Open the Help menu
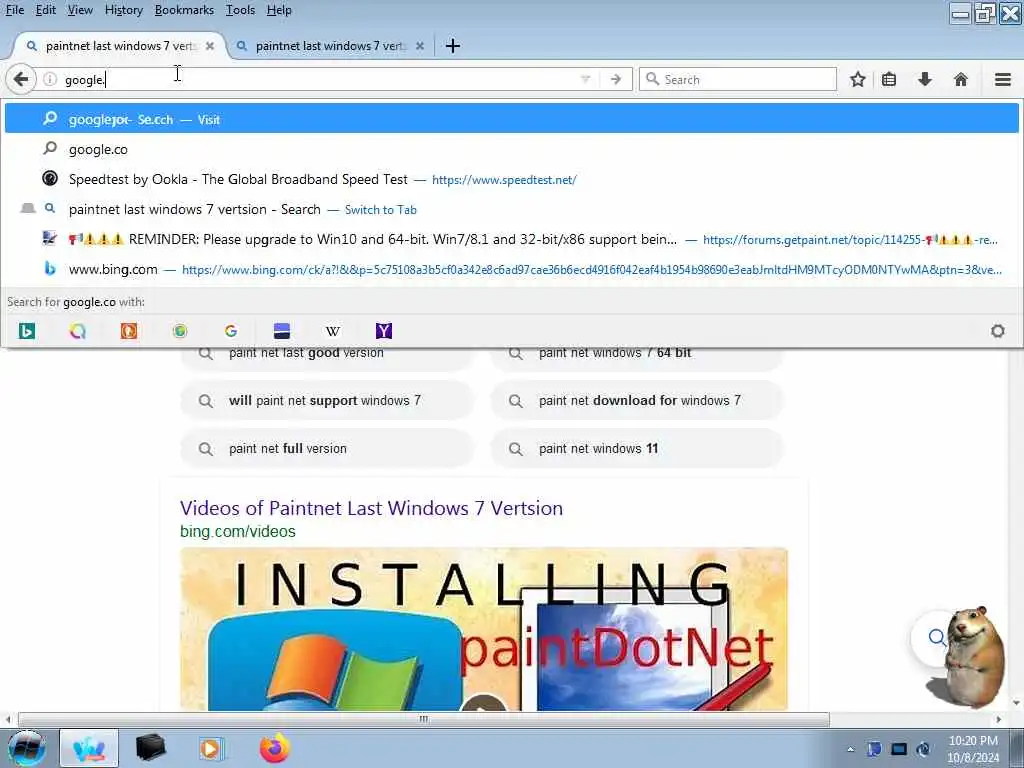 point(279,10)
